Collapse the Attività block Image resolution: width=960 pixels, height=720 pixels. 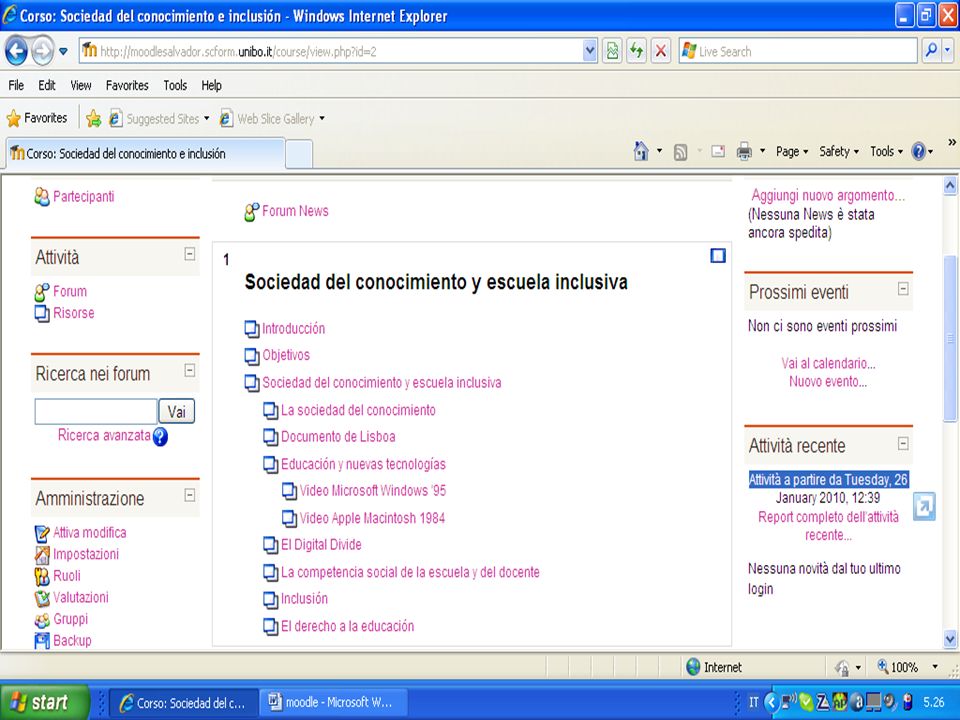coord(190,253)
